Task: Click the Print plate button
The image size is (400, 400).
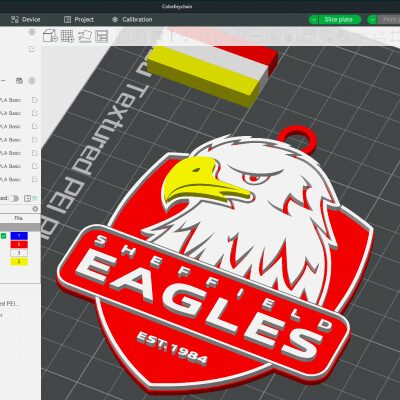Action: [389, 20]
